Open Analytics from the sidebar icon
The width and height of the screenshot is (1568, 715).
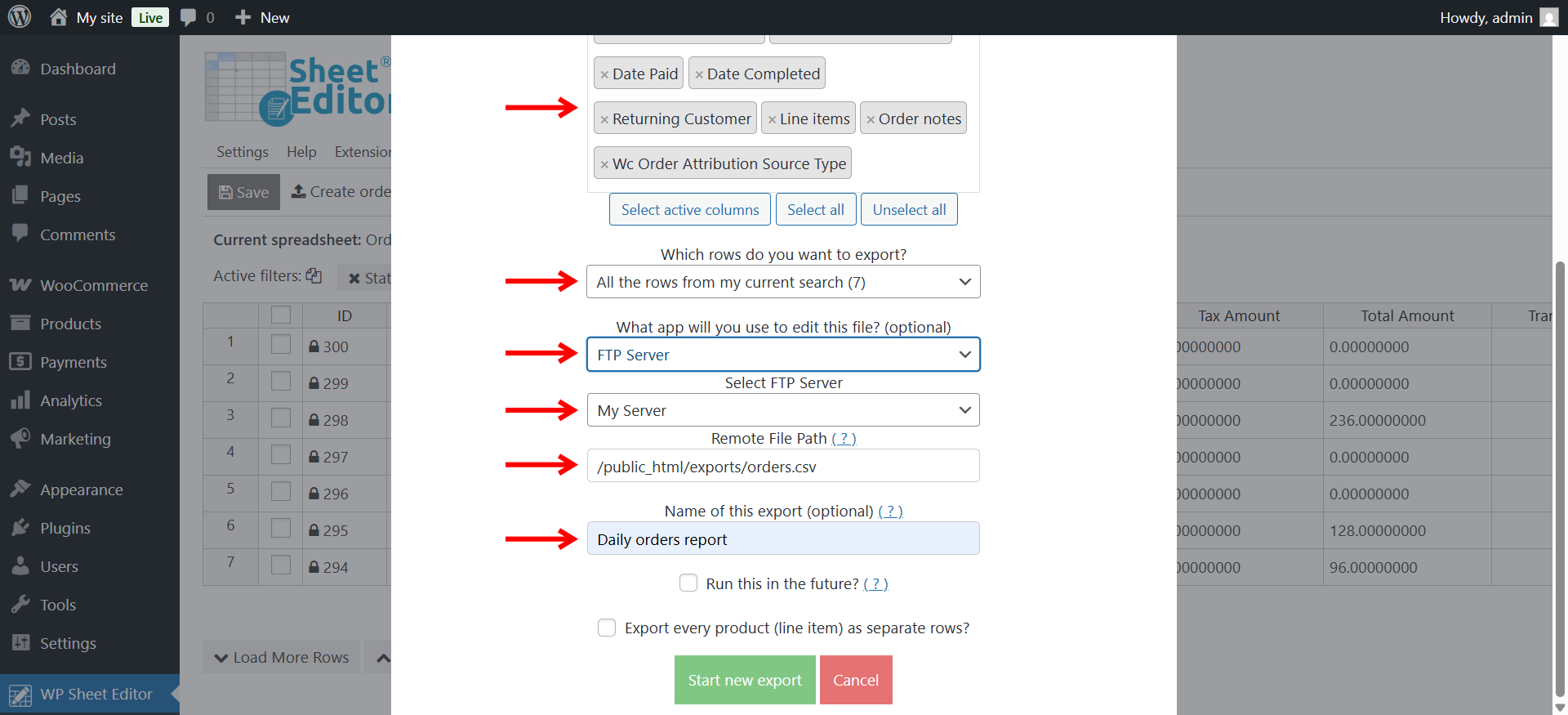(20, 400)
